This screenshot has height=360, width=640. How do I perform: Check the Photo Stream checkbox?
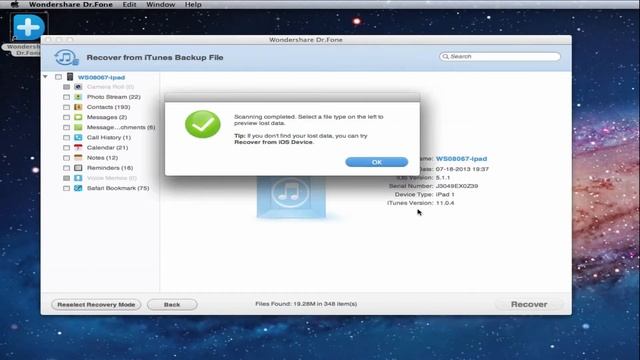(67, 97)
